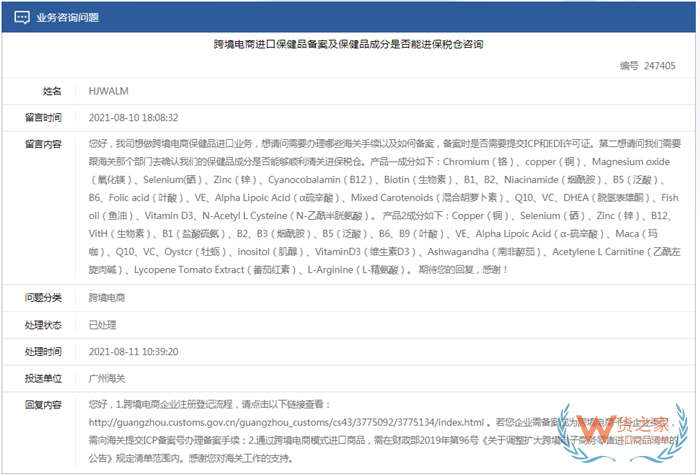Viewport: 700px width, 476px height.
Task: Click the text Ashwagandha in the message
Action: pyautogui.click(x=458, y=252)
